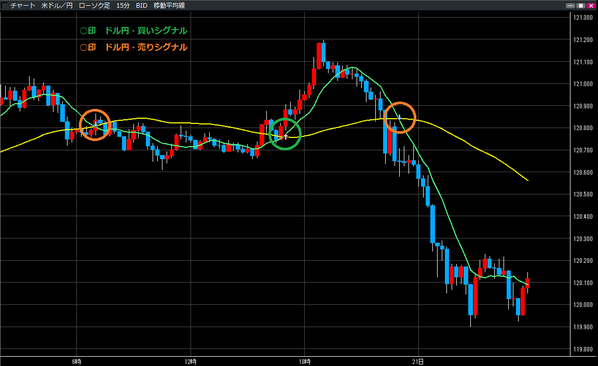The height and width of the screenshot is (366, 598).
Task: Click the BID price type label
Action: [141, 6]
